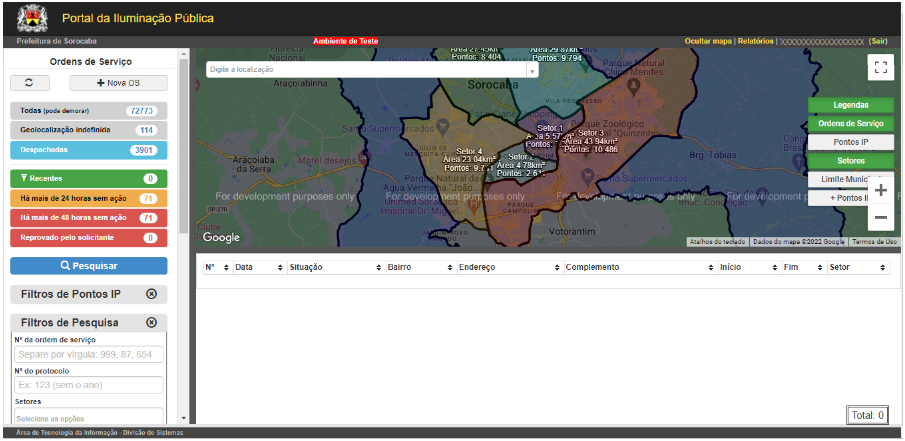Toggle the Setores map layer button
This screenshot has height=441, width=905.
[x=851, y=160]
